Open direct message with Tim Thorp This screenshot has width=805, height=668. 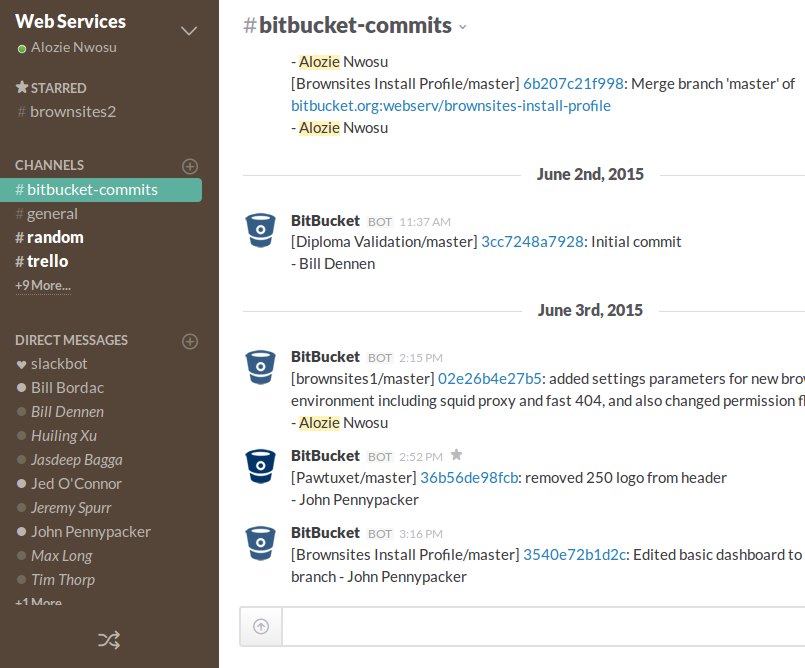tap(63, 580)
